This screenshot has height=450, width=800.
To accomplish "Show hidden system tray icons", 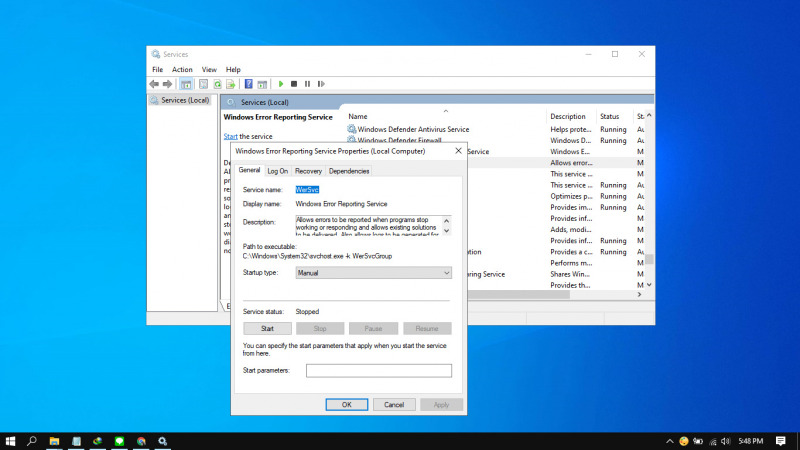I will coord(669,441).
